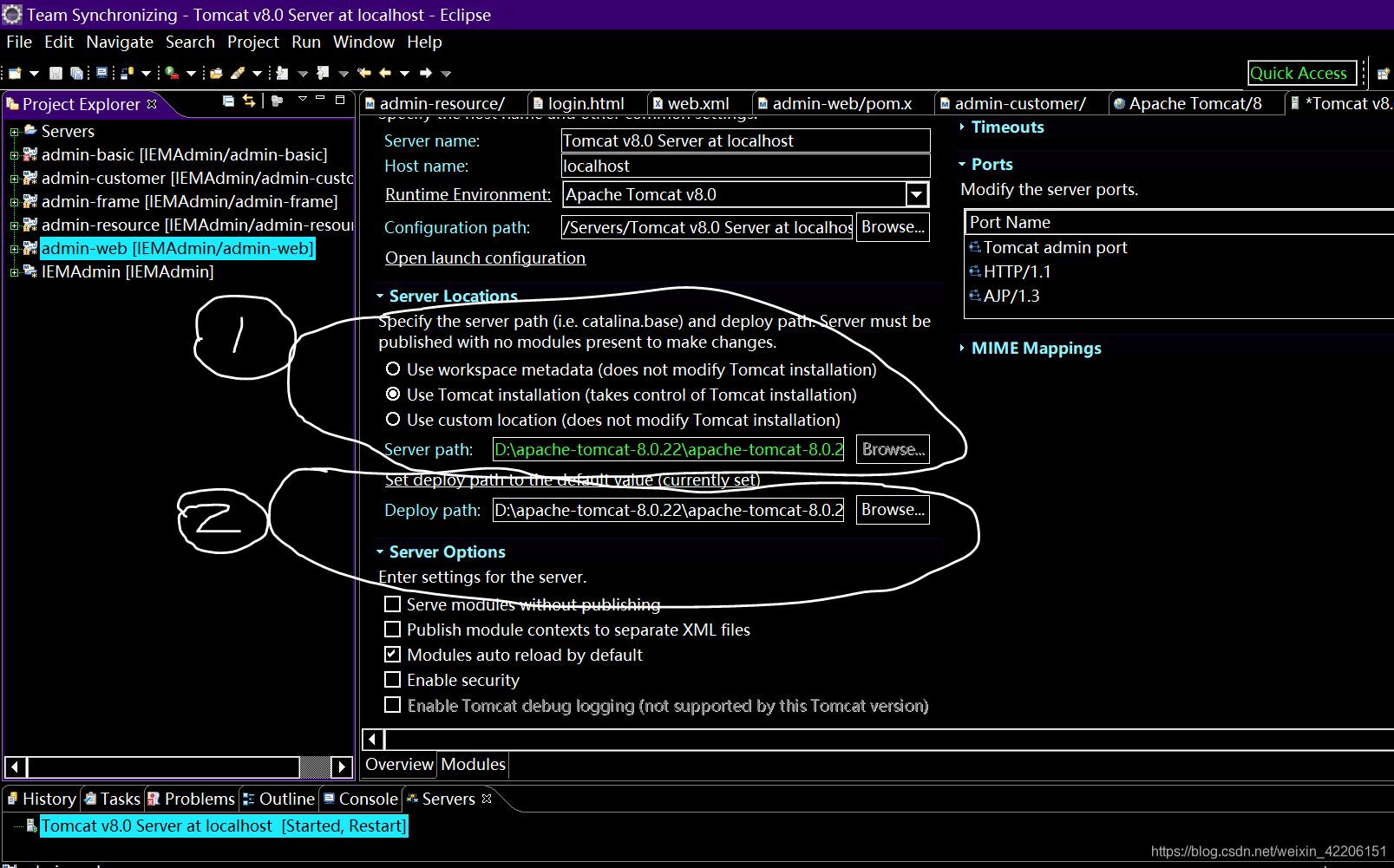Click the pen search toolbar icon
The height and width of the screenshot is (868, 1394).
coord(238,73)
